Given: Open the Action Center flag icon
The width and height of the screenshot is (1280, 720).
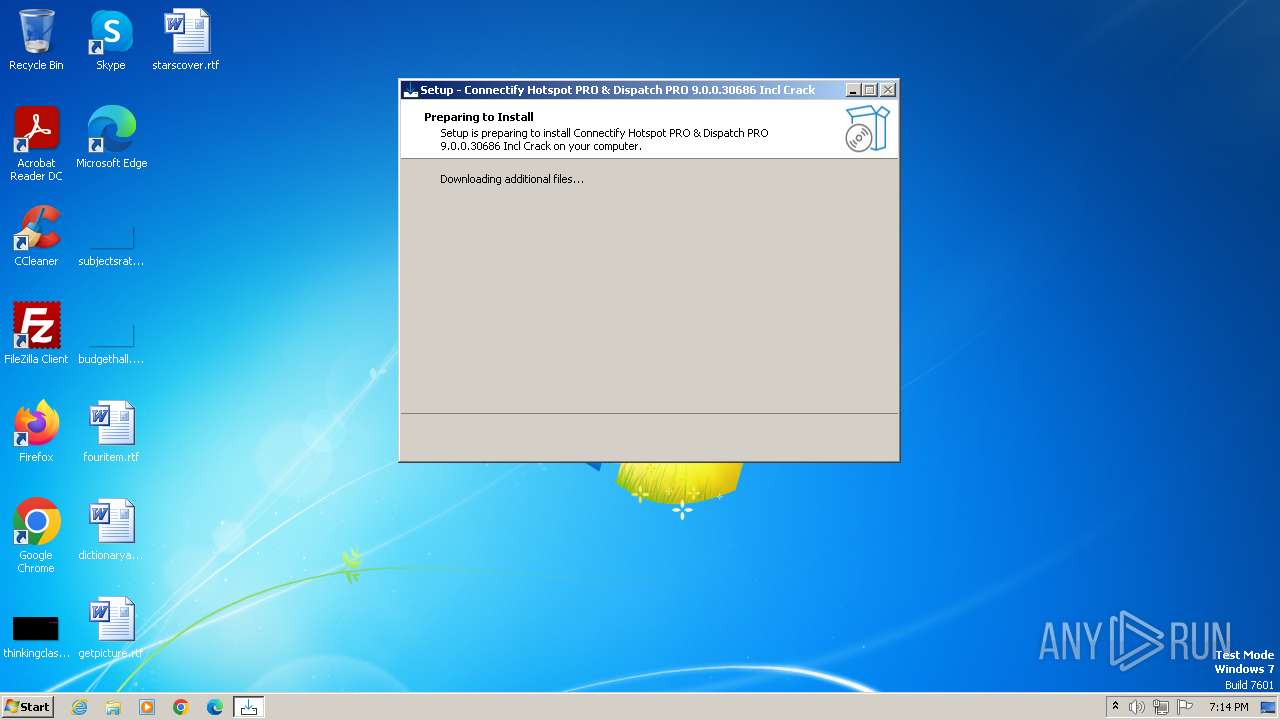Looking at the screenshot, I should point(1185,707).
